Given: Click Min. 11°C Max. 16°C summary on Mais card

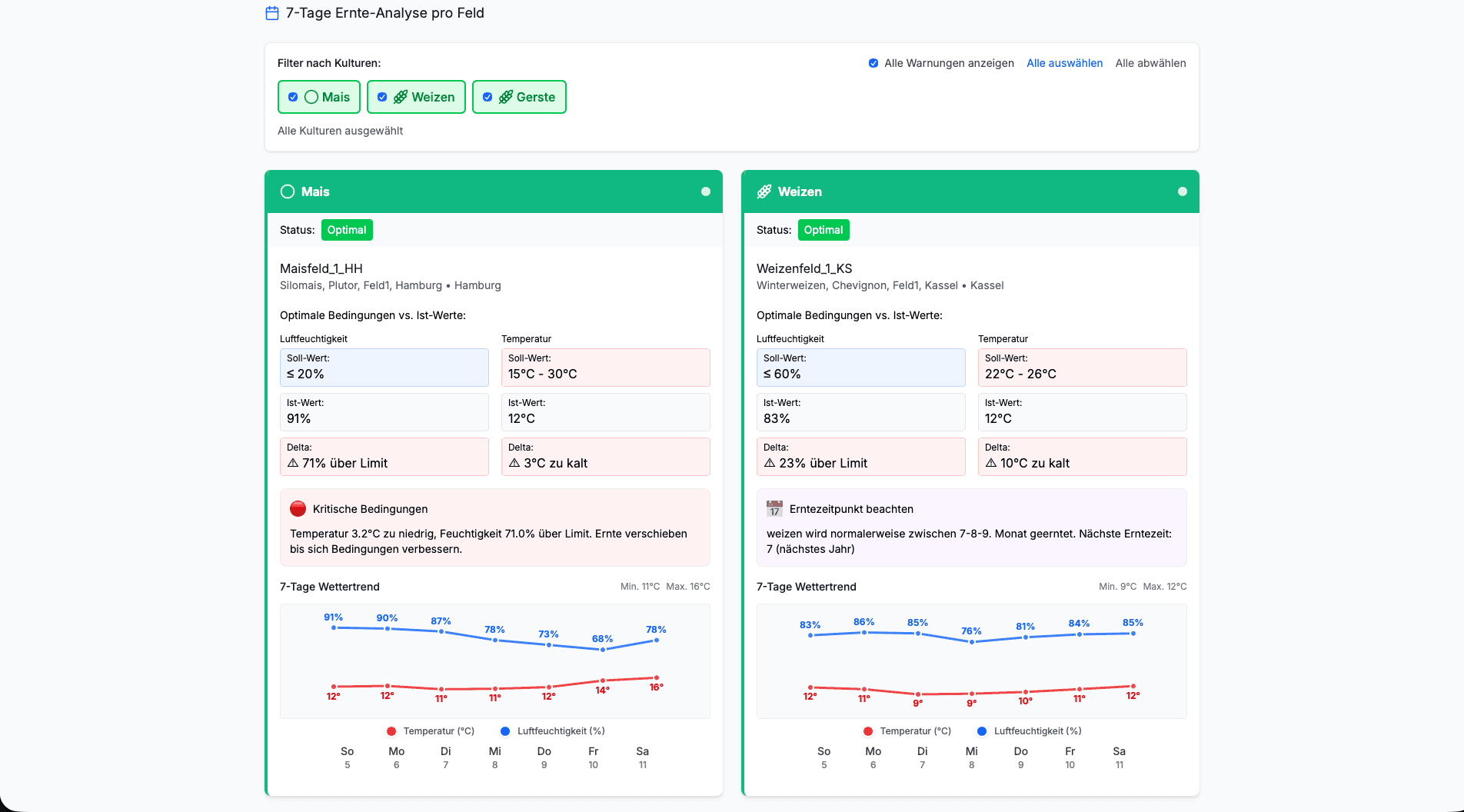Looking at the screenshot, I should click(x=665, y=587).
